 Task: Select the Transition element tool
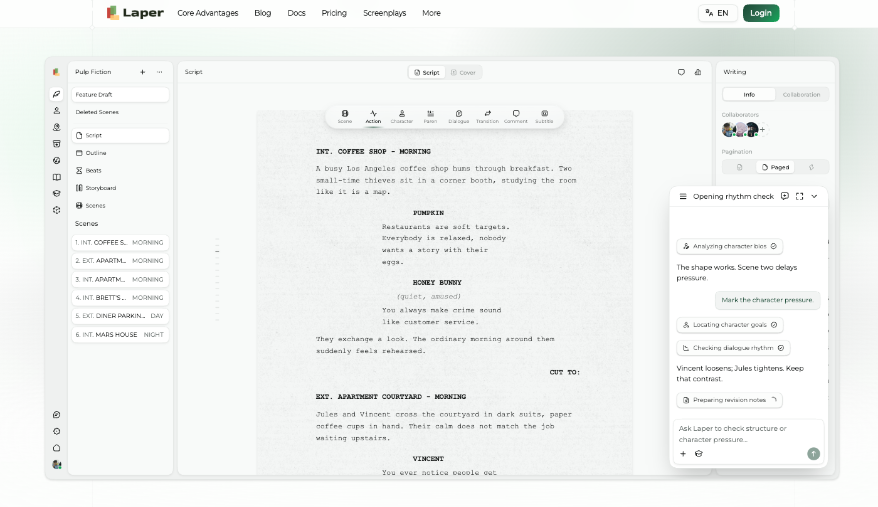pos(487,117)
